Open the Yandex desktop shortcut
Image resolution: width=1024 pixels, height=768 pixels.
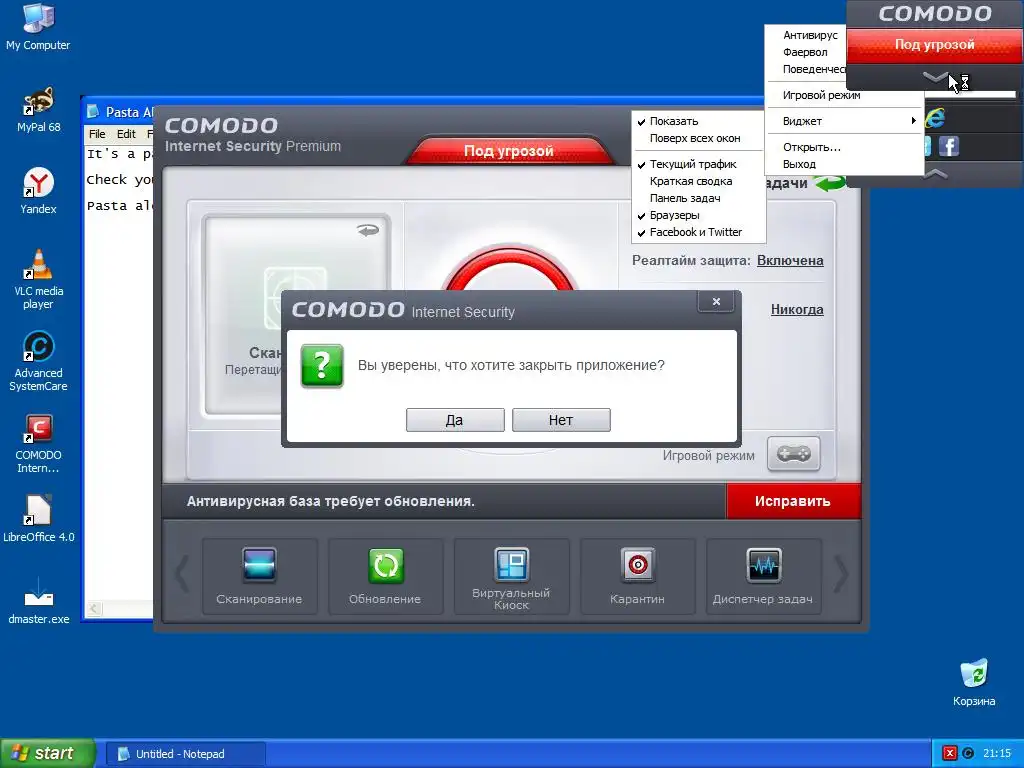coord(38,191)
